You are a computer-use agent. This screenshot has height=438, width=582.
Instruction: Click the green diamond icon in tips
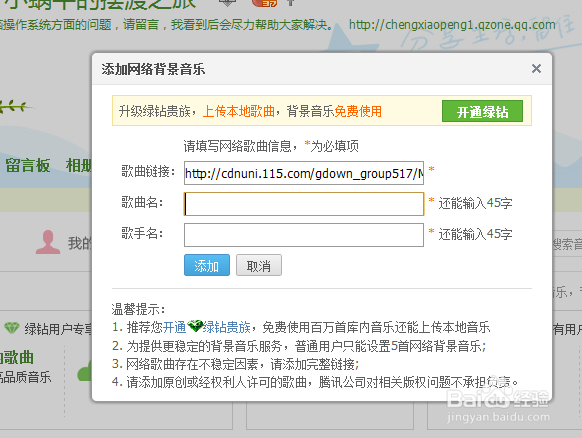(195, 326)
